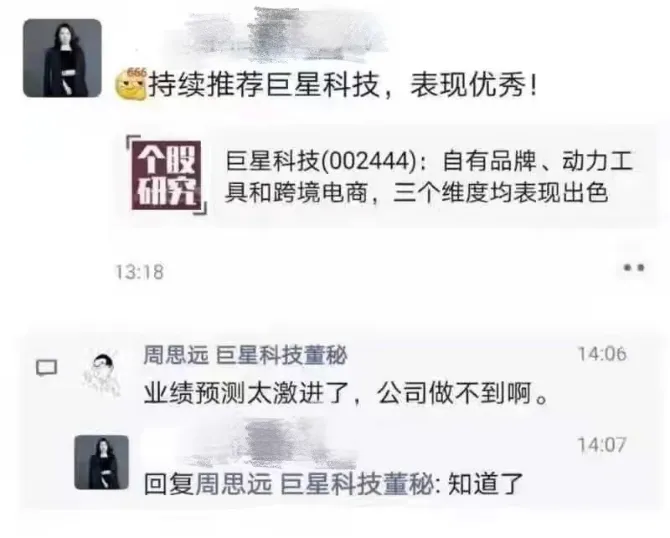Click the 14:07 reply timestamp
Viewport: 670px width, 538px height.
[602, 445]
